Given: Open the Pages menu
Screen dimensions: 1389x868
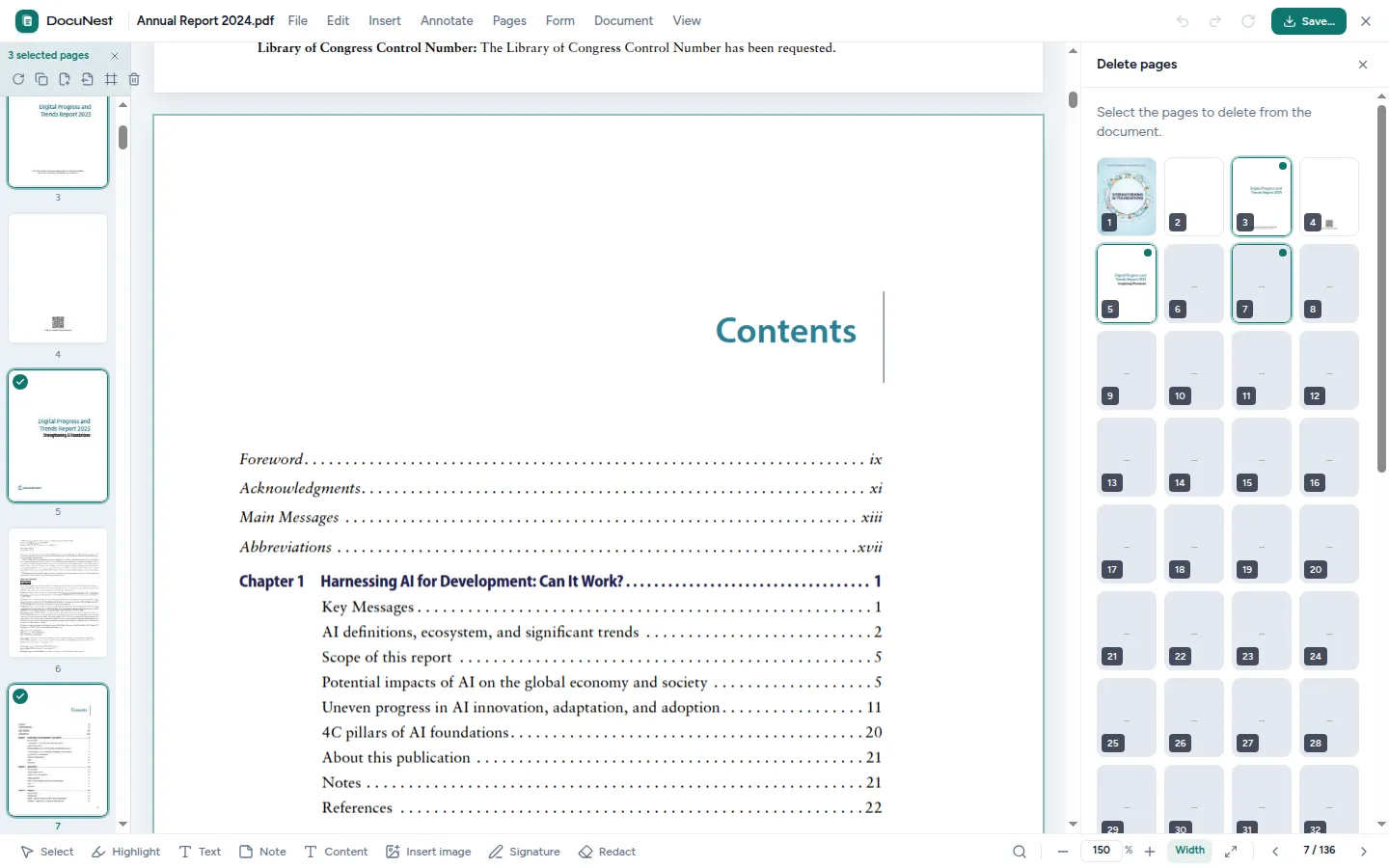Looking at the screenshot, I should [x=509, y=21].
